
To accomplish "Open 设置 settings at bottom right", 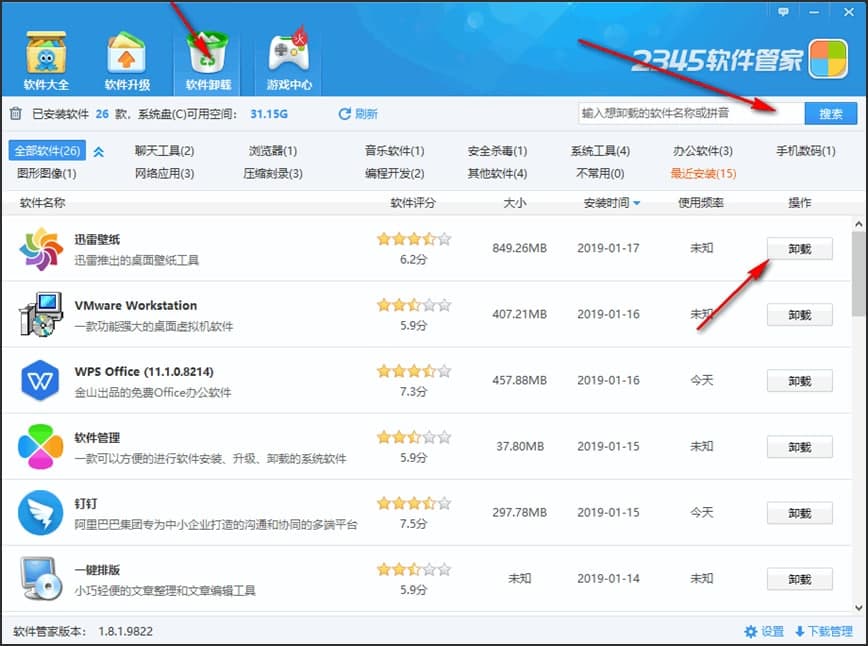I will 764,632.
